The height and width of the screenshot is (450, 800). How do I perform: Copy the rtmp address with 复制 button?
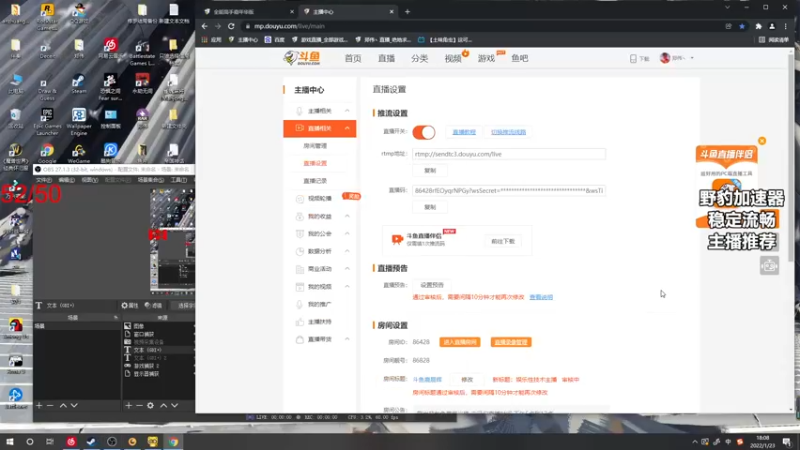[x=430, y=170]
